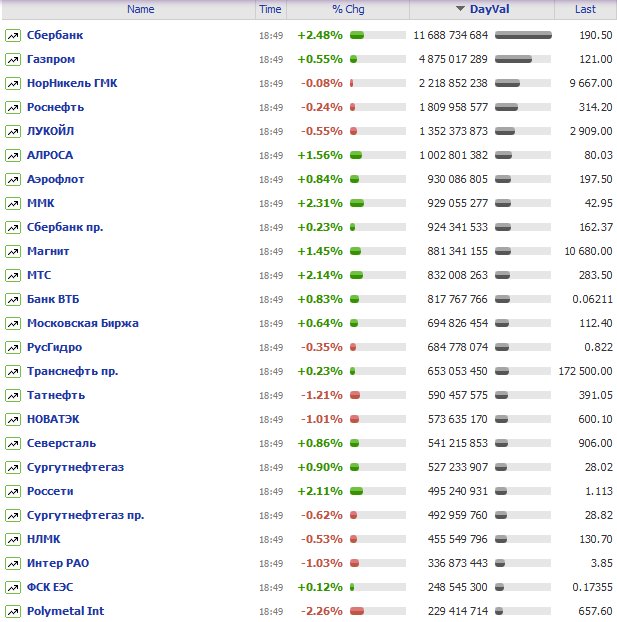The image size is (617, 622).
Task: Open the Транснефть пр. stock page
Action: [72, 371]
